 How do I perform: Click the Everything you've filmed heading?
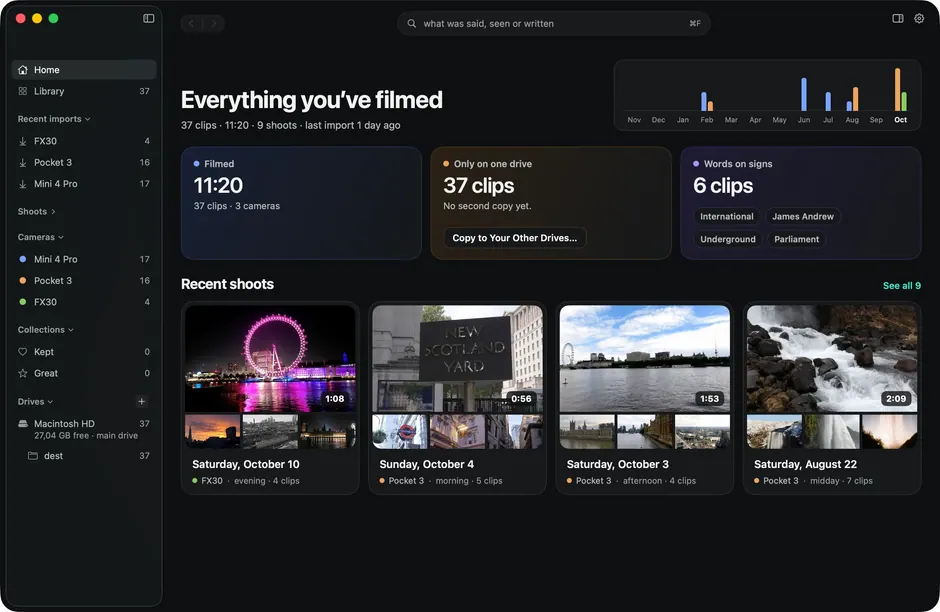(x=312, y=100)
